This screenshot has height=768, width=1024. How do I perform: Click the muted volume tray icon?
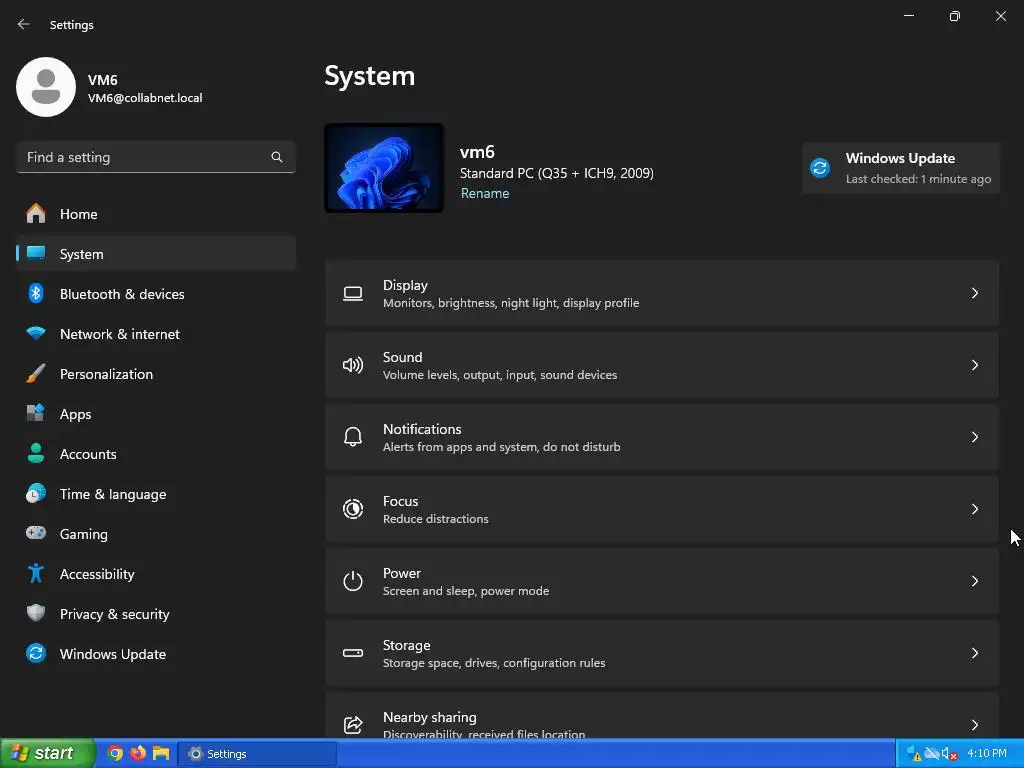(950, 754)
